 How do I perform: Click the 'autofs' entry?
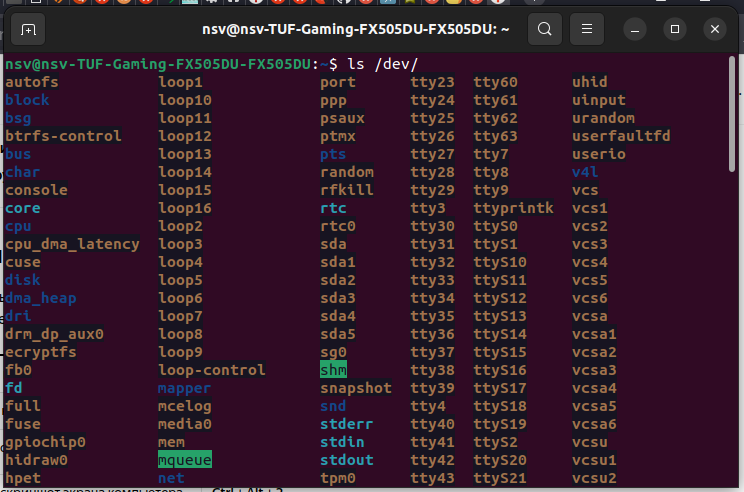pos(32,82)
